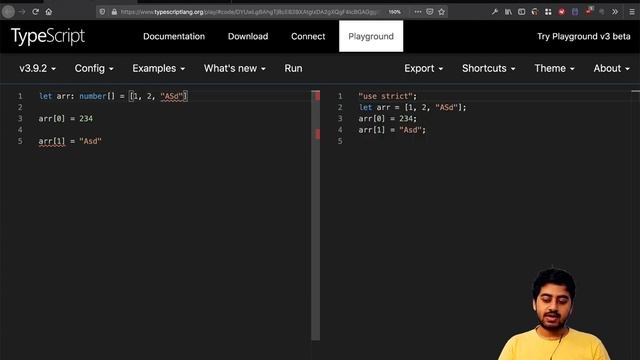Click the padlock site security icon
640x360 pixels.
(114, 12)
